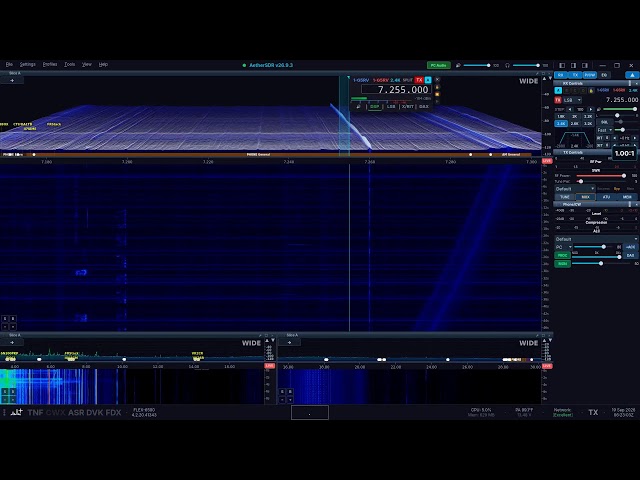The width and height of the screenshot is (640, 480).
Task: Click the slice flag frequency field 7.255.000
Action: pyautogui.click(x=396, y=90)
